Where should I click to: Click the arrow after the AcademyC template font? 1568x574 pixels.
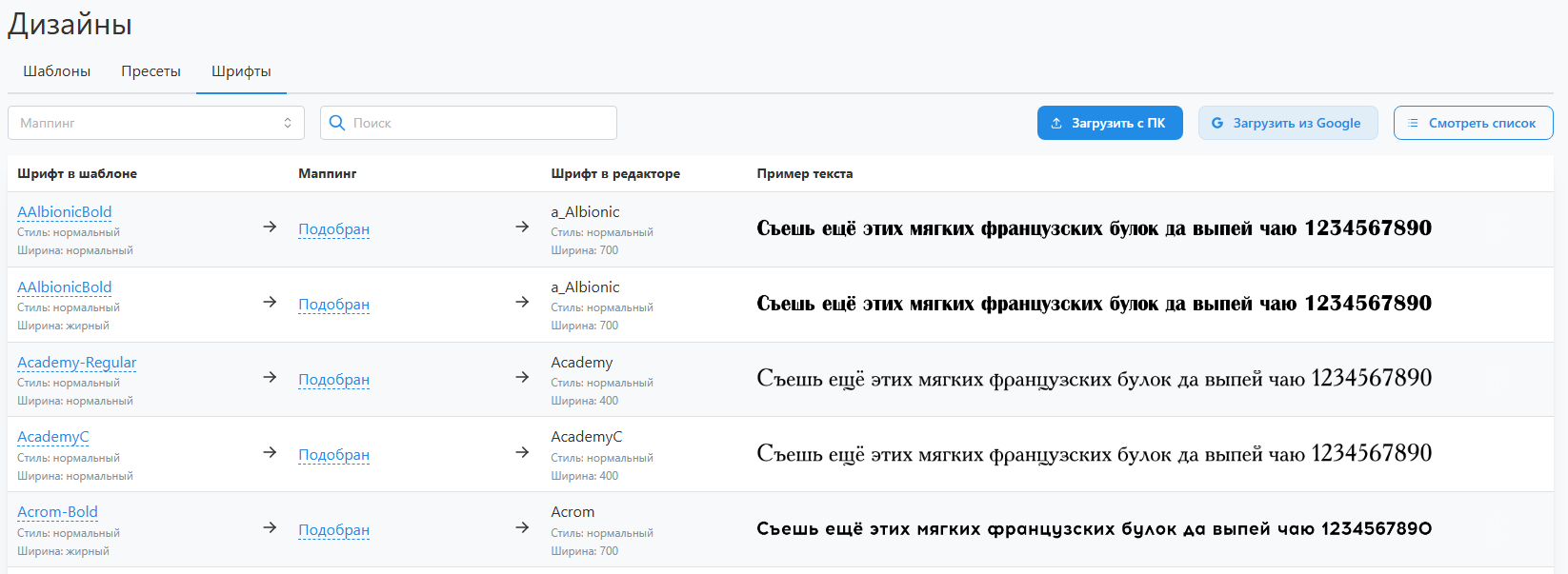pyautogui.click(x=270, y=452)
